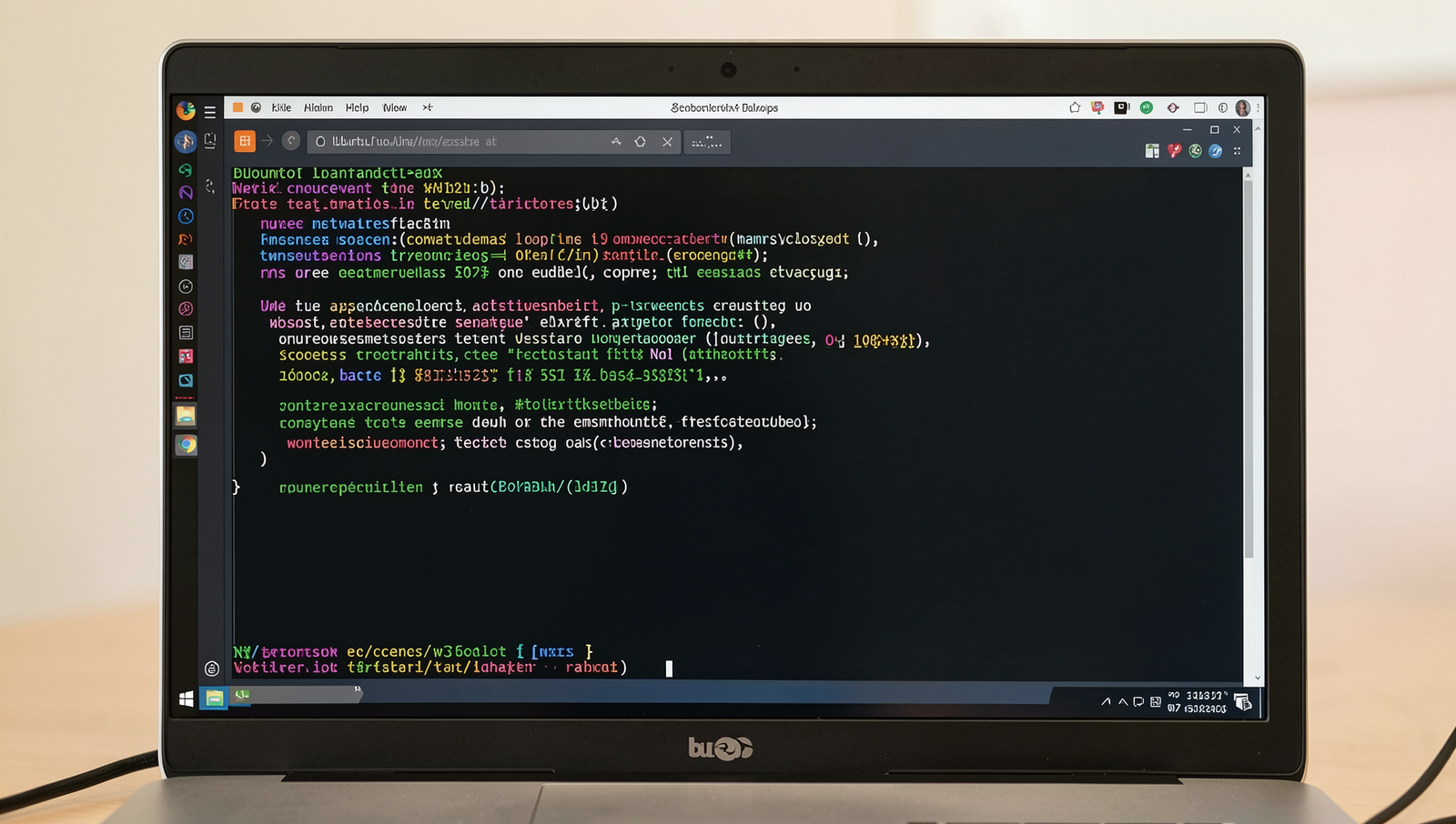Click the orange grid button in the toolbar
Image resolution: width=1456 pixels, height=824 pixels.
click(x=245, y=141)
